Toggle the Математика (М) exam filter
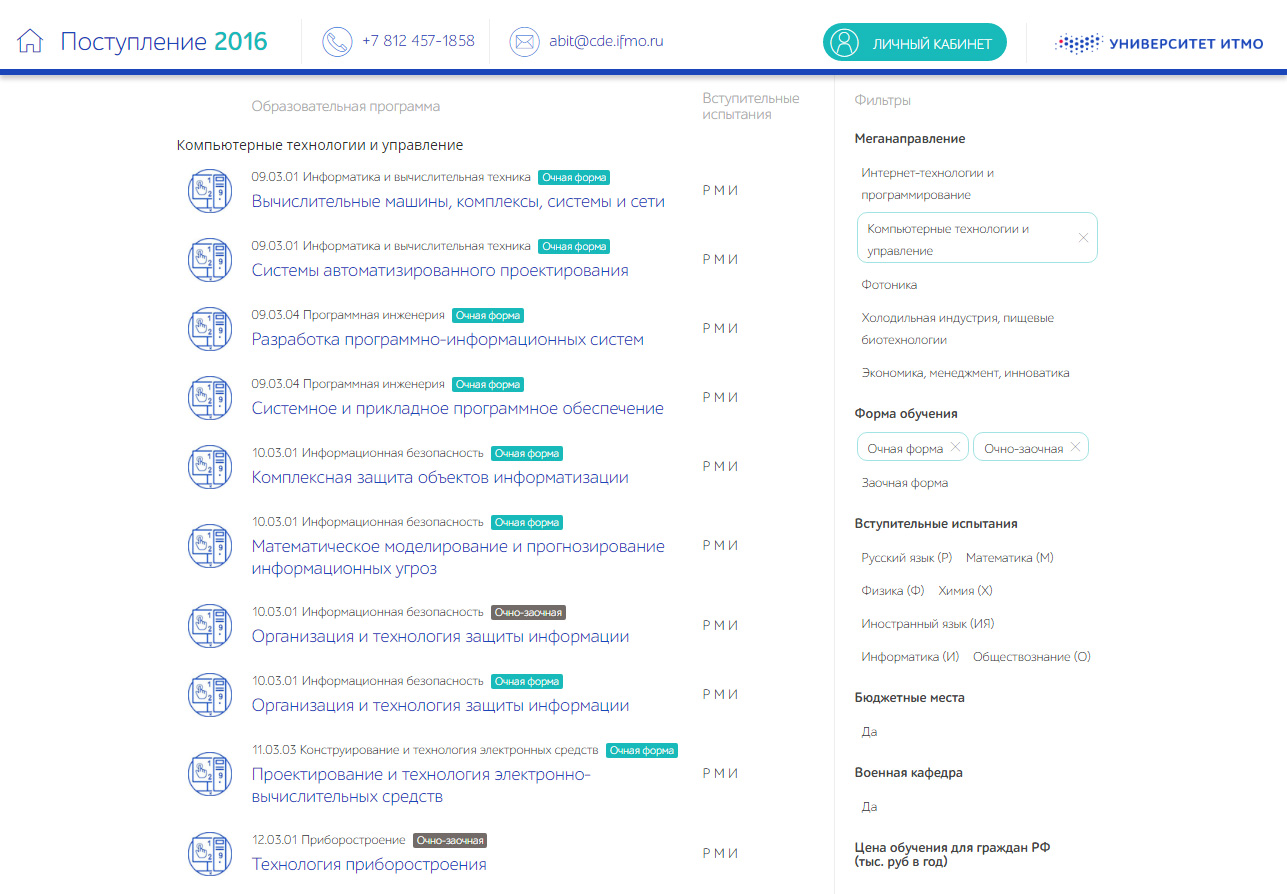Screen dimensions: 1287x894 pyautogui.click(x=1010, y=558)
